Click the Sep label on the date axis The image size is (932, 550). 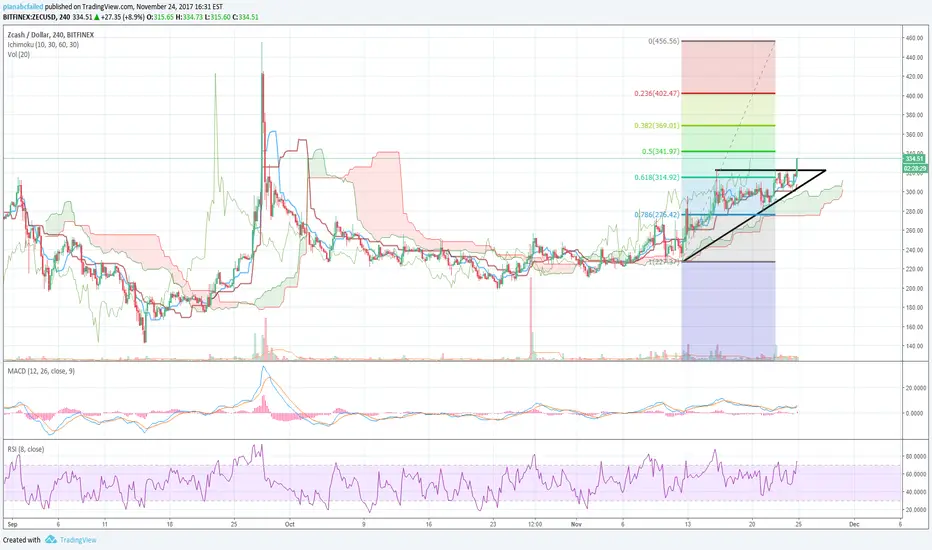[x=12, y=524]
